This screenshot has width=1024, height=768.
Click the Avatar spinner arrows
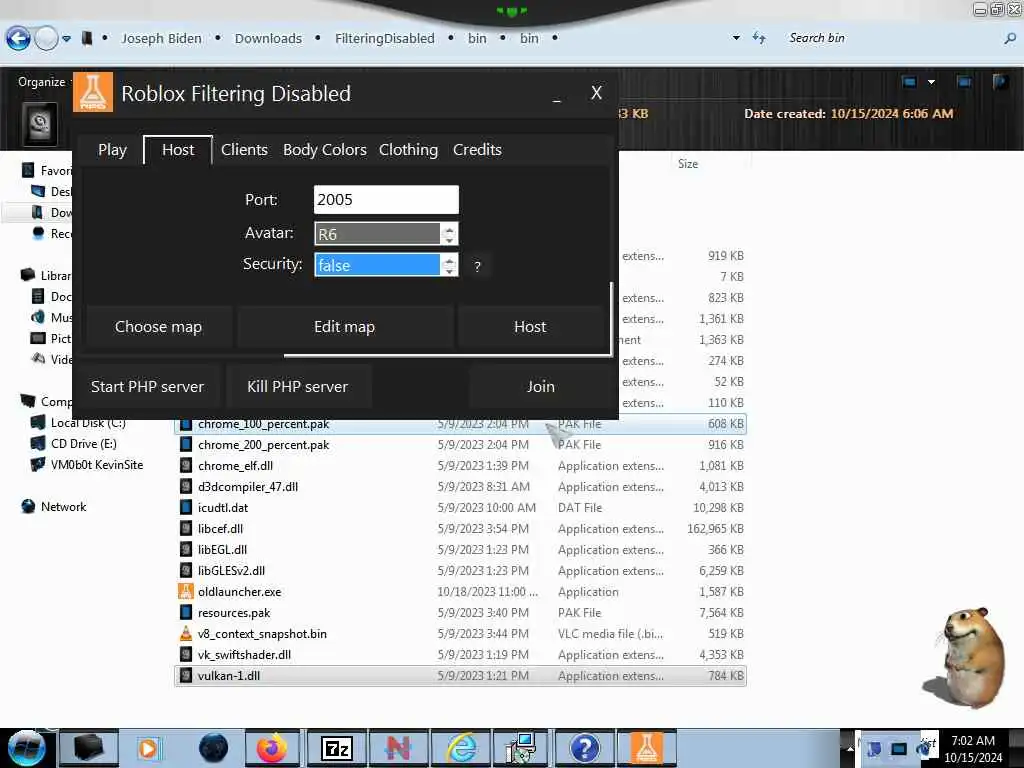click(x=449, y=234)
